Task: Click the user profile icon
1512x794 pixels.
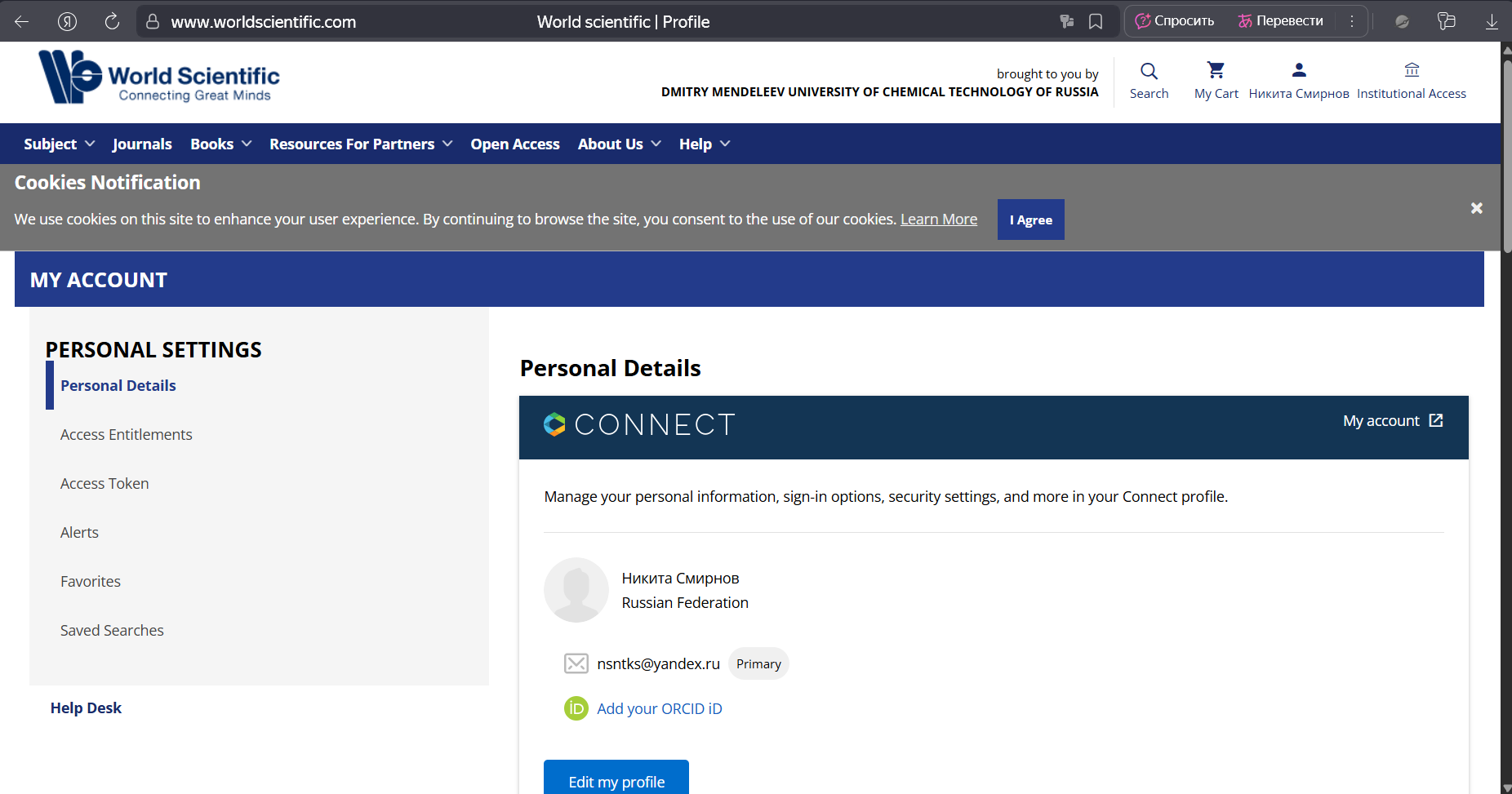Action: coord(1298,71)
